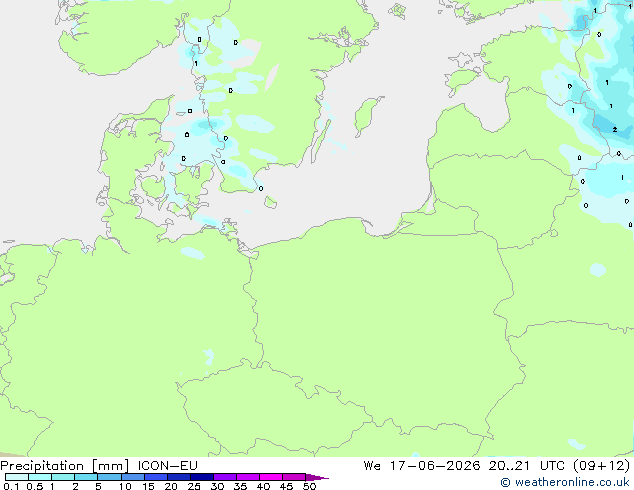Click the "25" value under the legend
This screenshot has height=490, width=634.
coord(194,486)
